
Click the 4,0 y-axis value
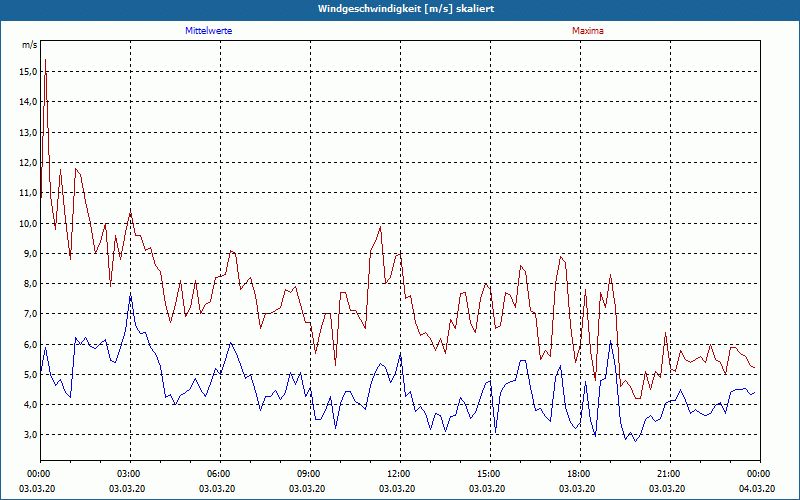[x=30, y=405]
